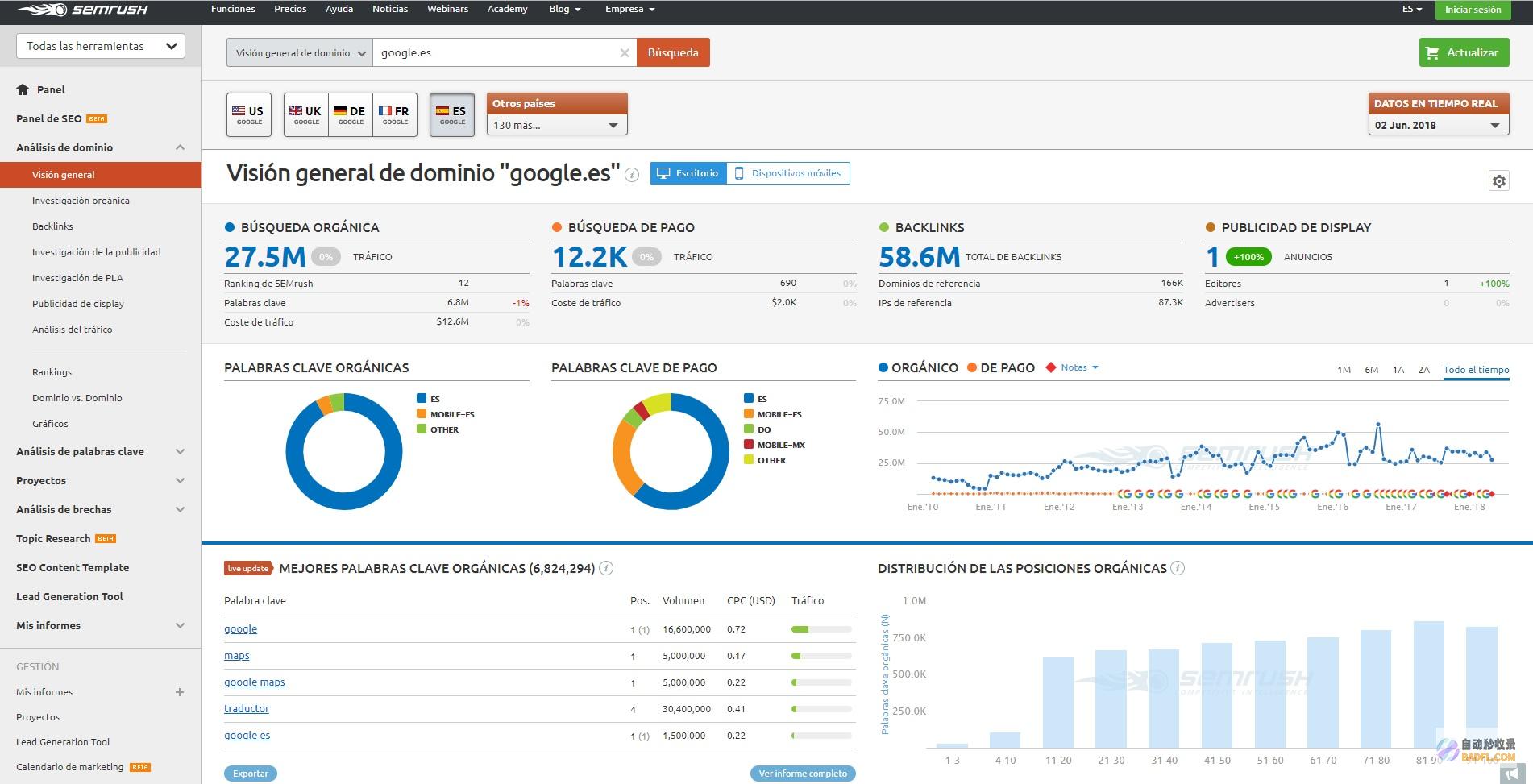Open the Blog menu
The image size is (1533, 784).
point(564,9)
